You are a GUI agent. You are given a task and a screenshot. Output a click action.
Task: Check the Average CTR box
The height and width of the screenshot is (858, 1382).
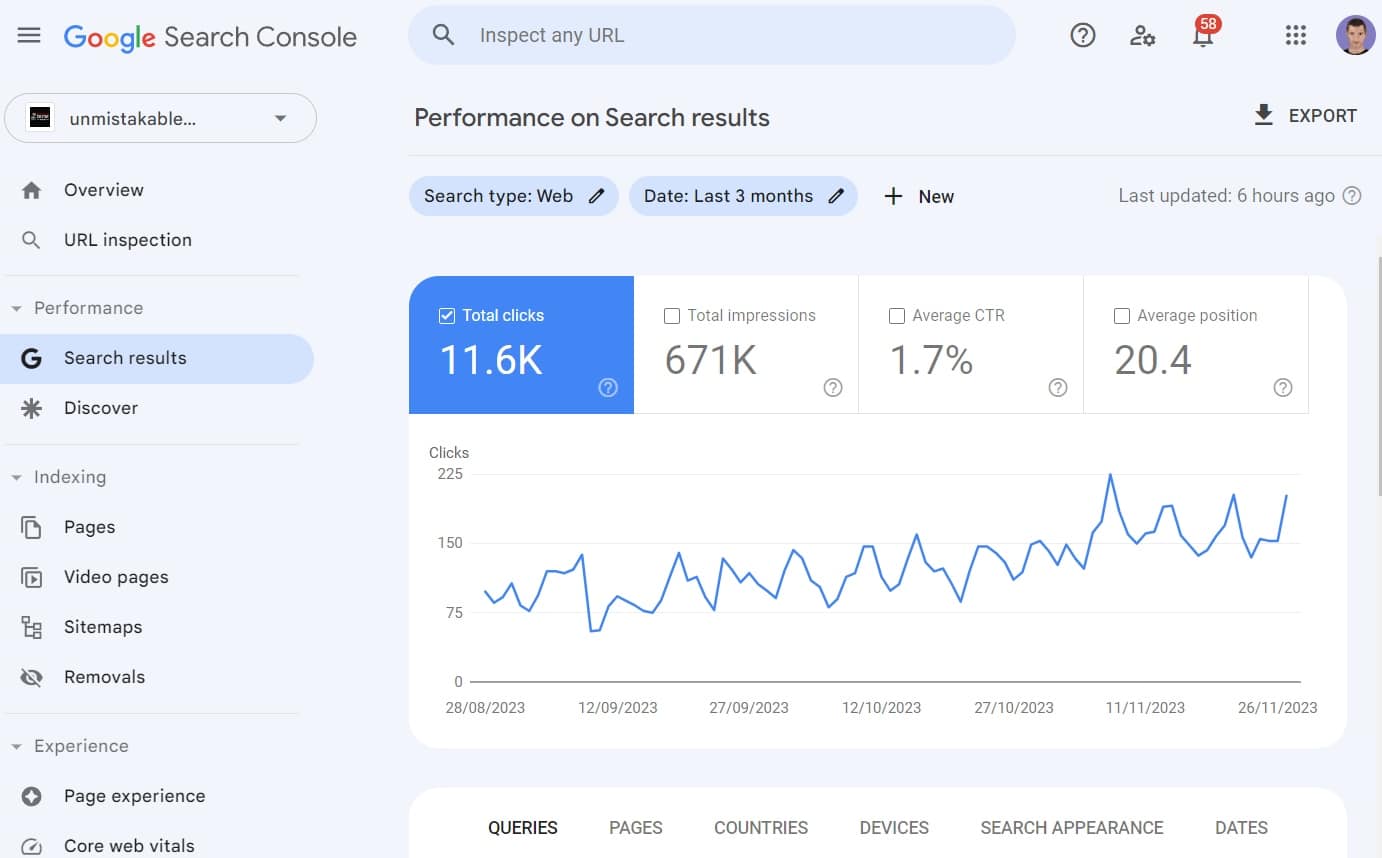point(896,315)
